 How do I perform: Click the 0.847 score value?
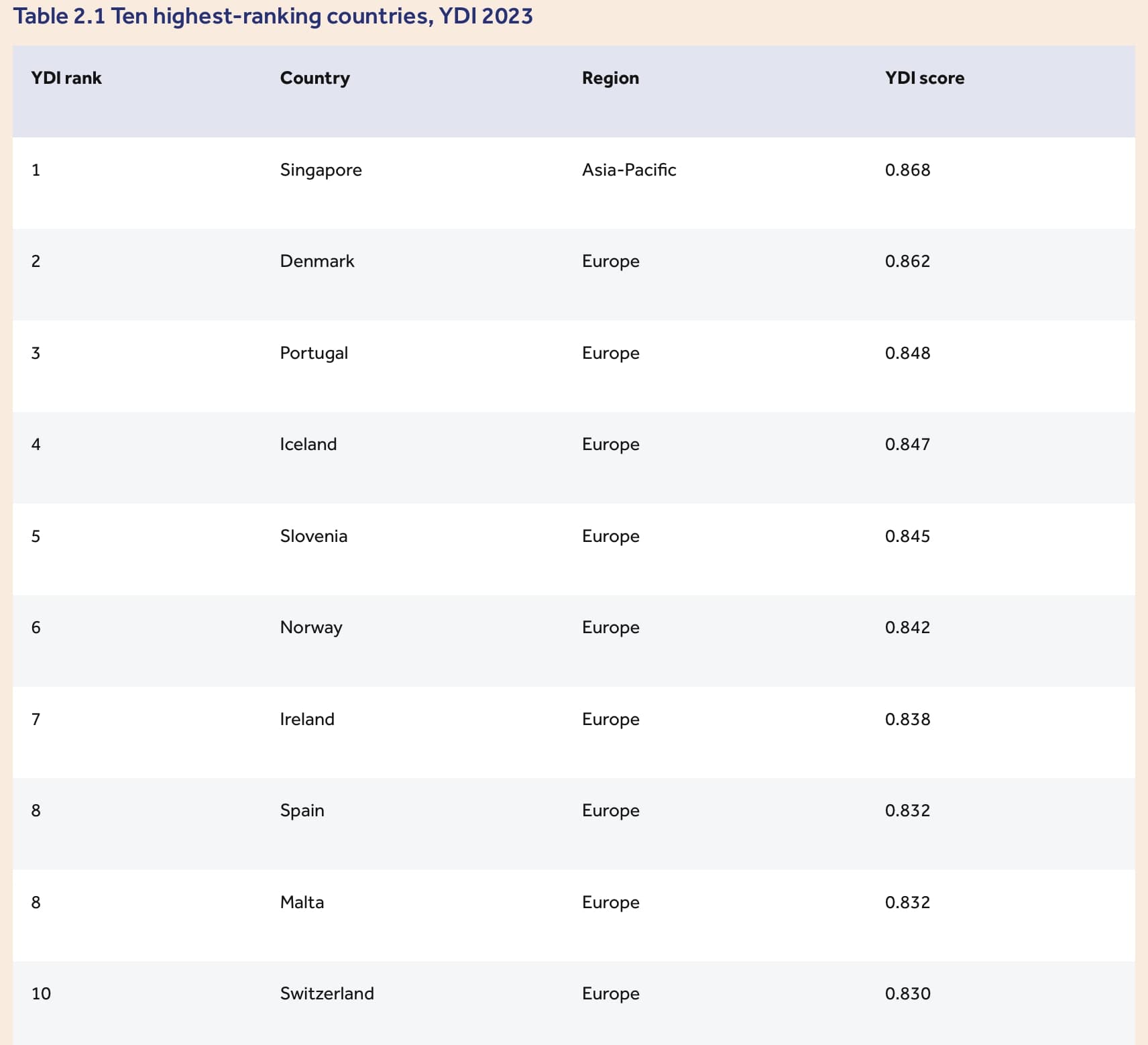pos(908,444)
